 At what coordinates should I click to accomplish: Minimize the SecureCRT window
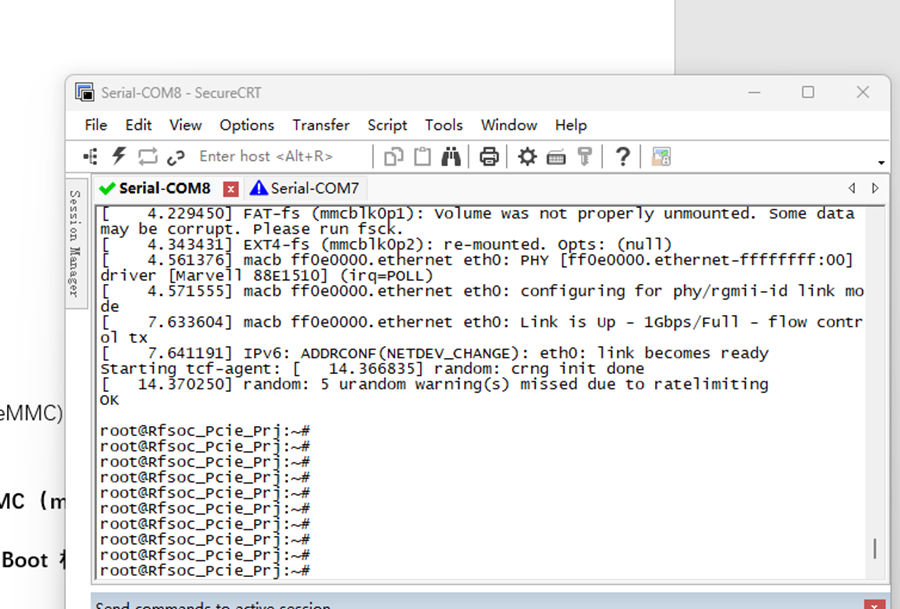point(754,92)
